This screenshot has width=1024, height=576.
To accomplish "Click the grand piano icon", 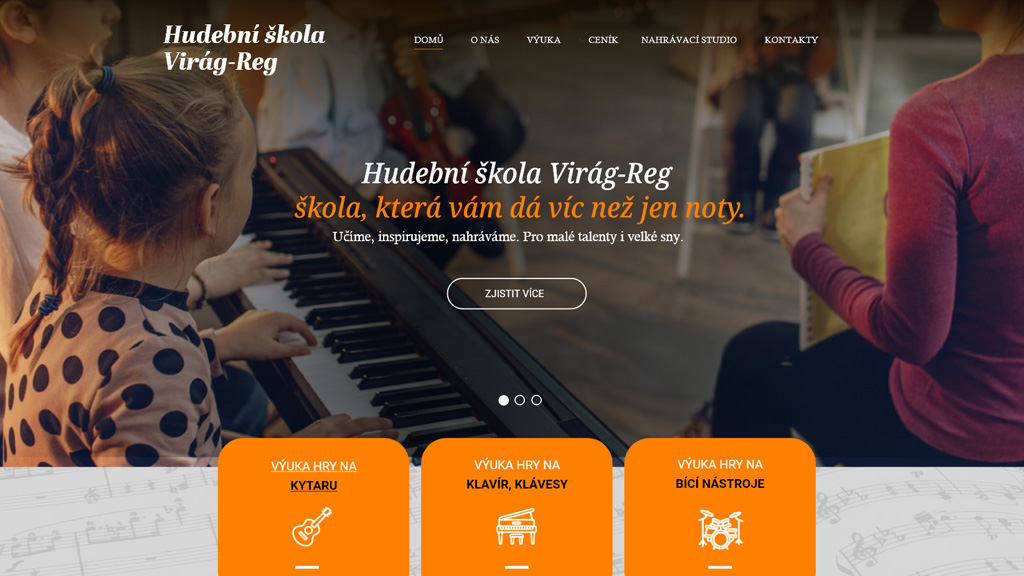I will (516, 526).
